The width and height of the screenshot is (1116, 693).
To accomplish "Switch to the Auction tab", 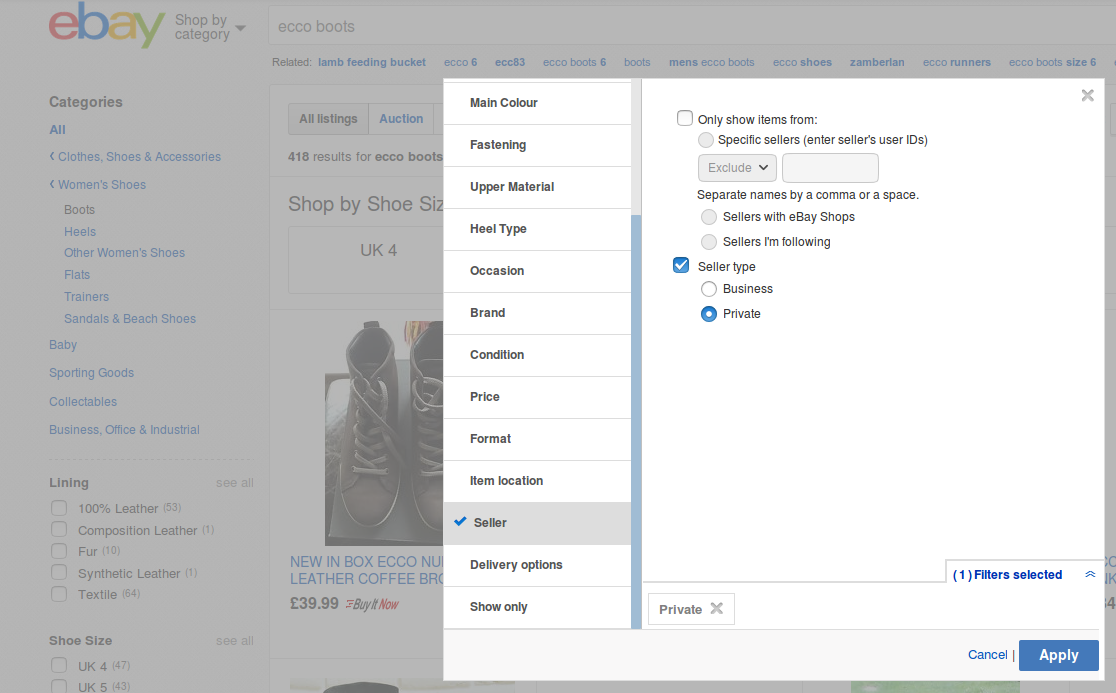I will point(401,119).
